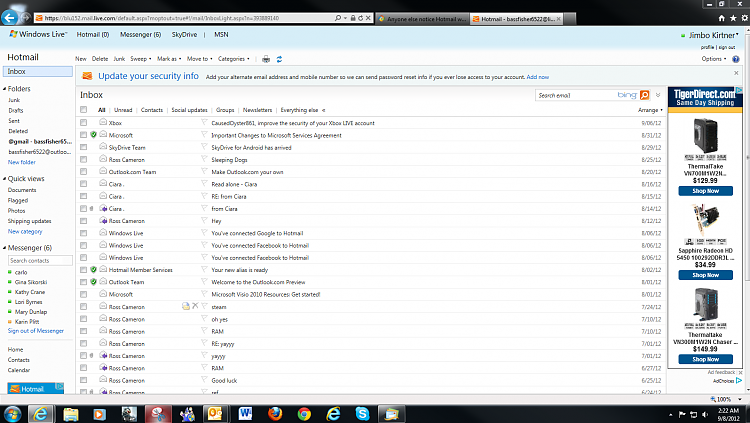Click the Sign out of Messenger link
Screen dimensions: 750x423
click(35, 331)
